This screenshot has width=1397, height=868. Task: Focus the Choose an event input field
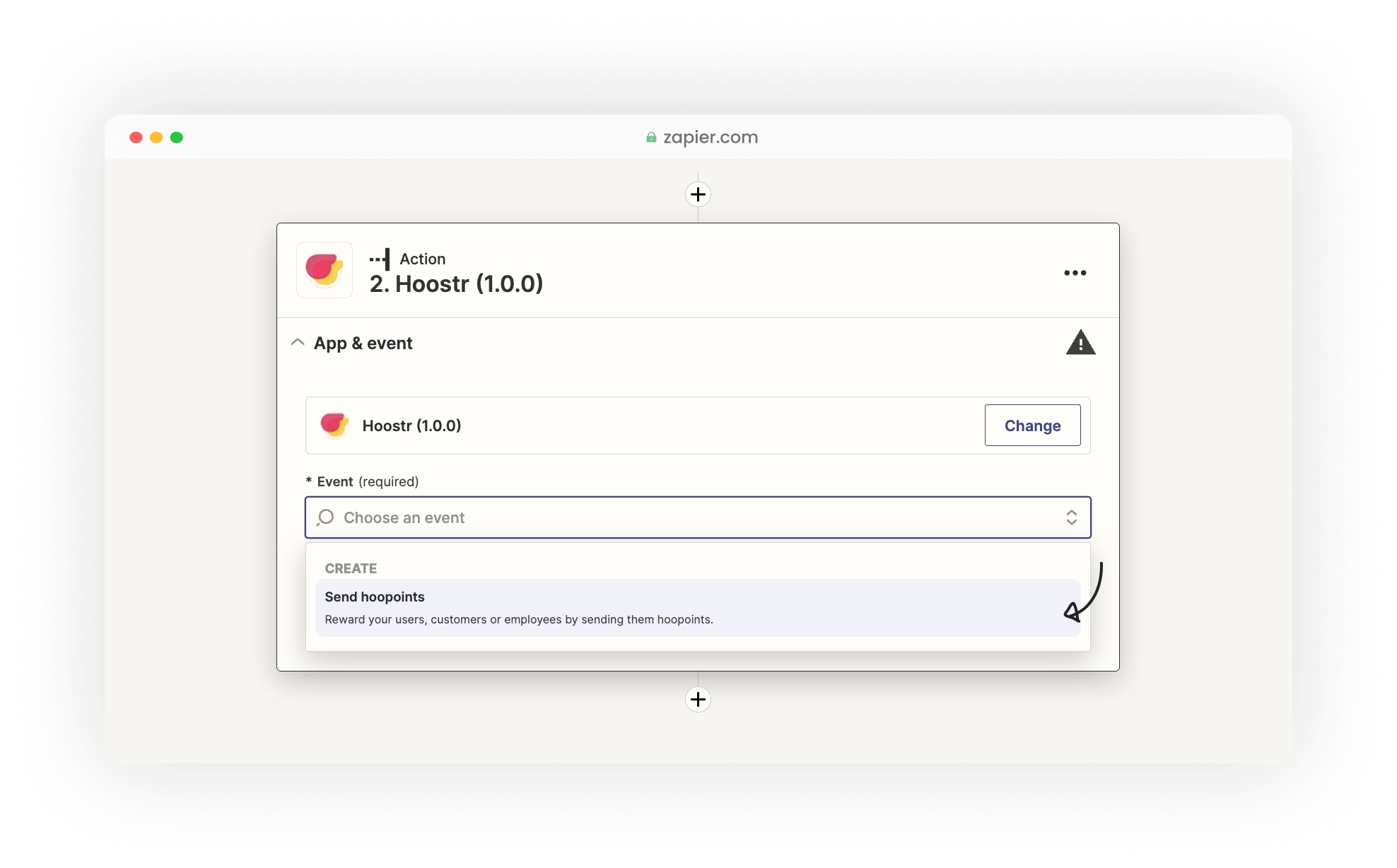698,517
